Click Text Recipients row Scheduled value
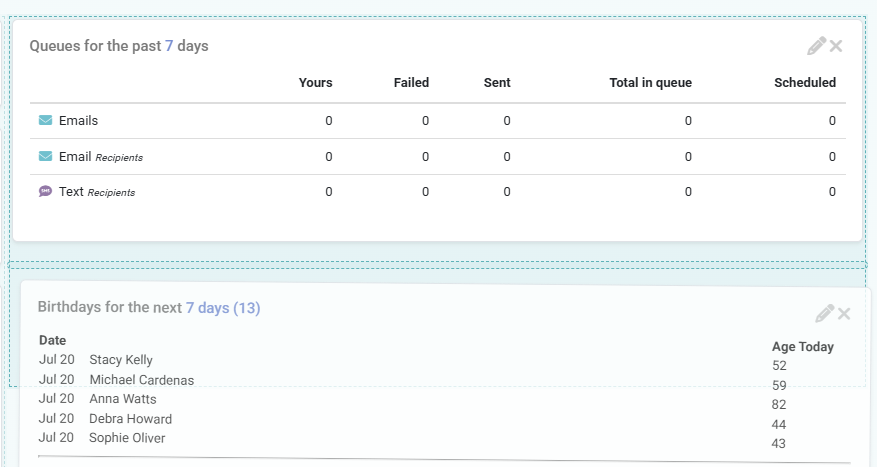The height and width of the screenshot is (467, 877). coord(832,192)
